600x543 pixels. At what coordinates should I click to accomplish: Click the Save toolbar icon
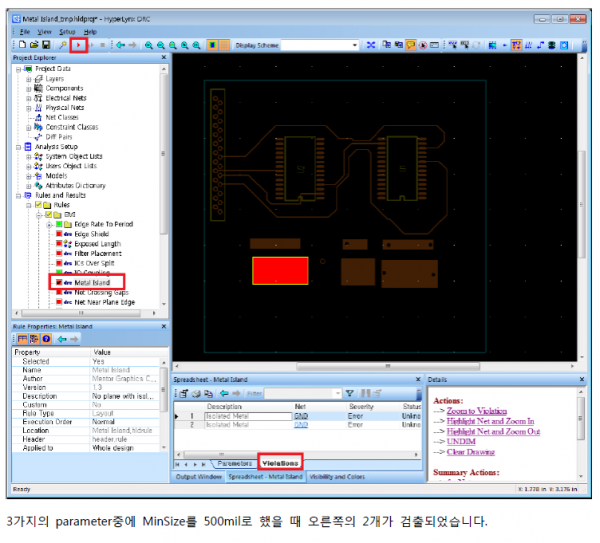pos(44,45)
